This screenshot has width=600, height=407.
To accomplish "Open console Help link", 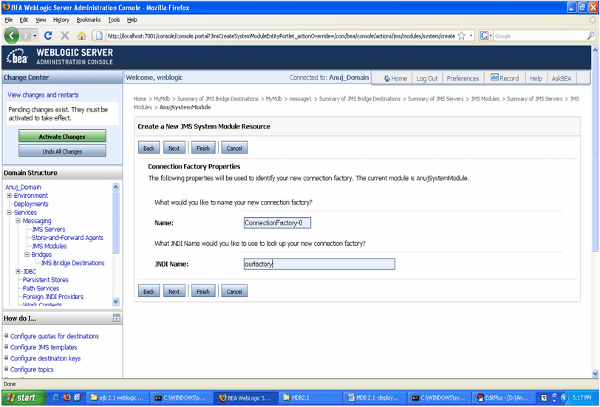I will coord(536,78).
